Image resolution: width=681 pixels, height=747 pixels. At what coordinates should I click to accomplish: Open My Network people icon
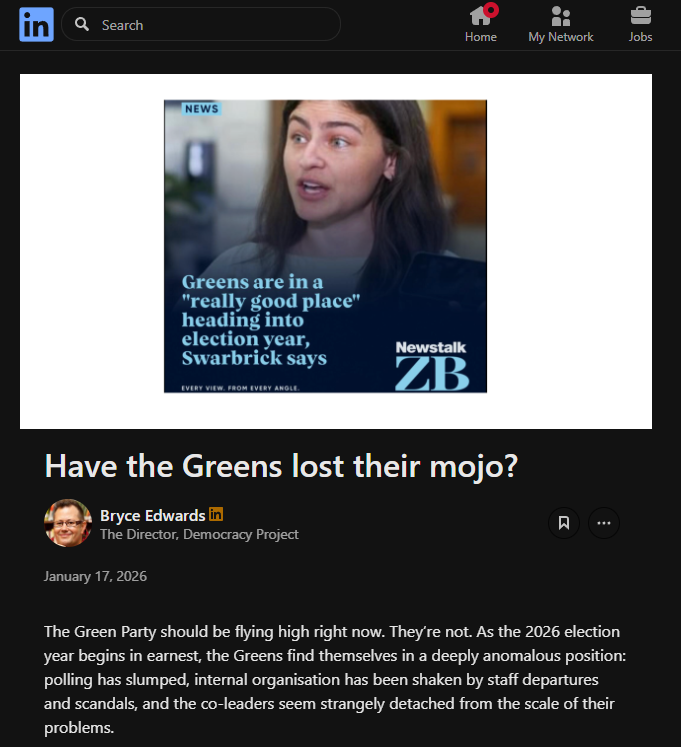pos(560,16)
